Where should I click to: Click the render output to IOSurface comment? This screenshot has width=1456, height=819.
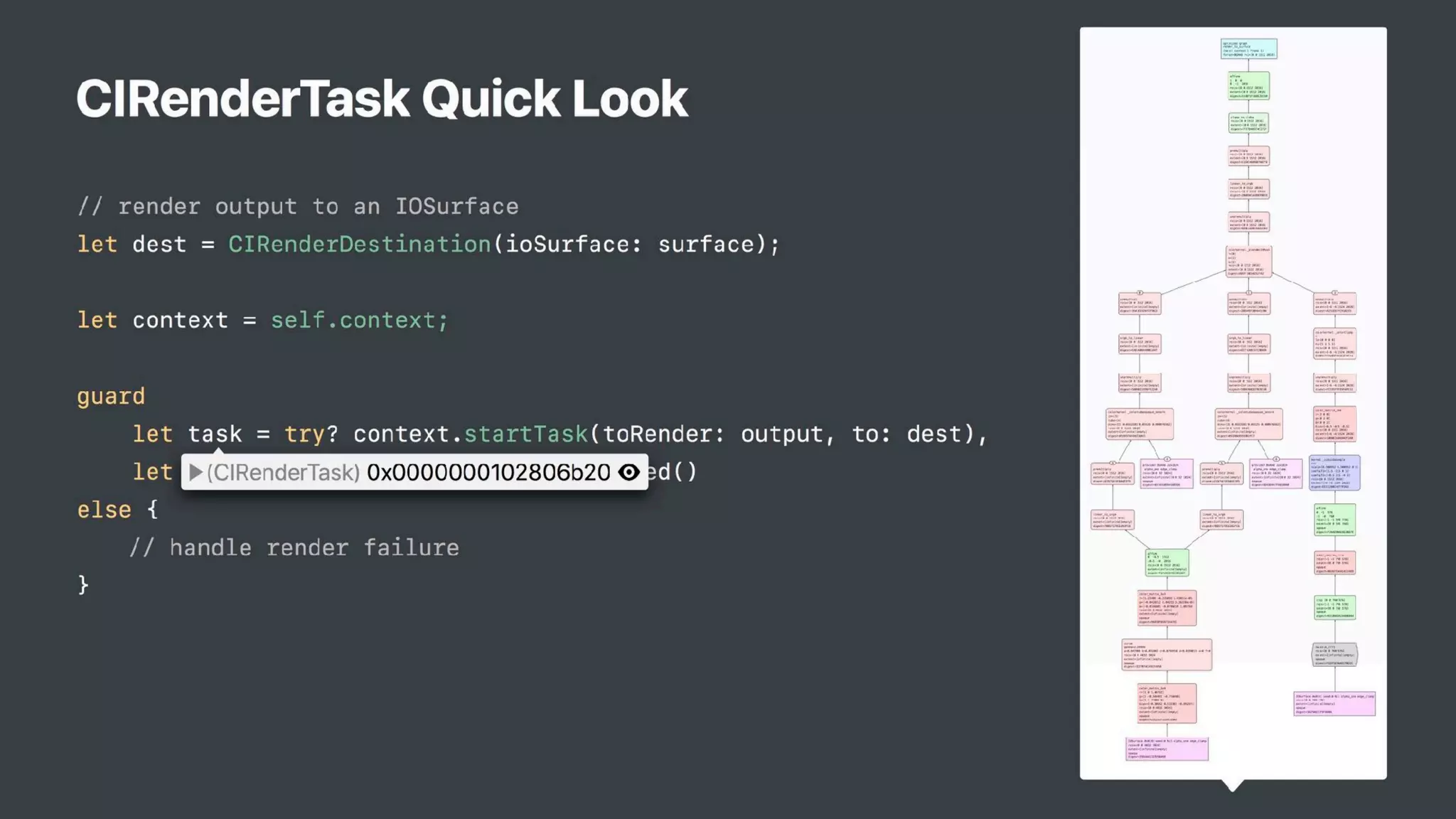298,206
